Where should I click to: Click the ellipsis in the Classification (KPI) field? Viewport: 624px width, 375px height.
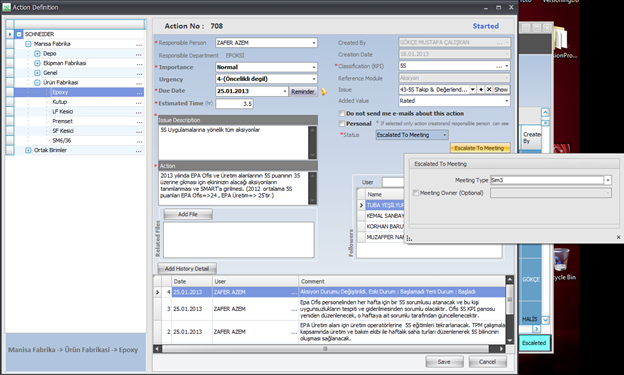(499, 66)
